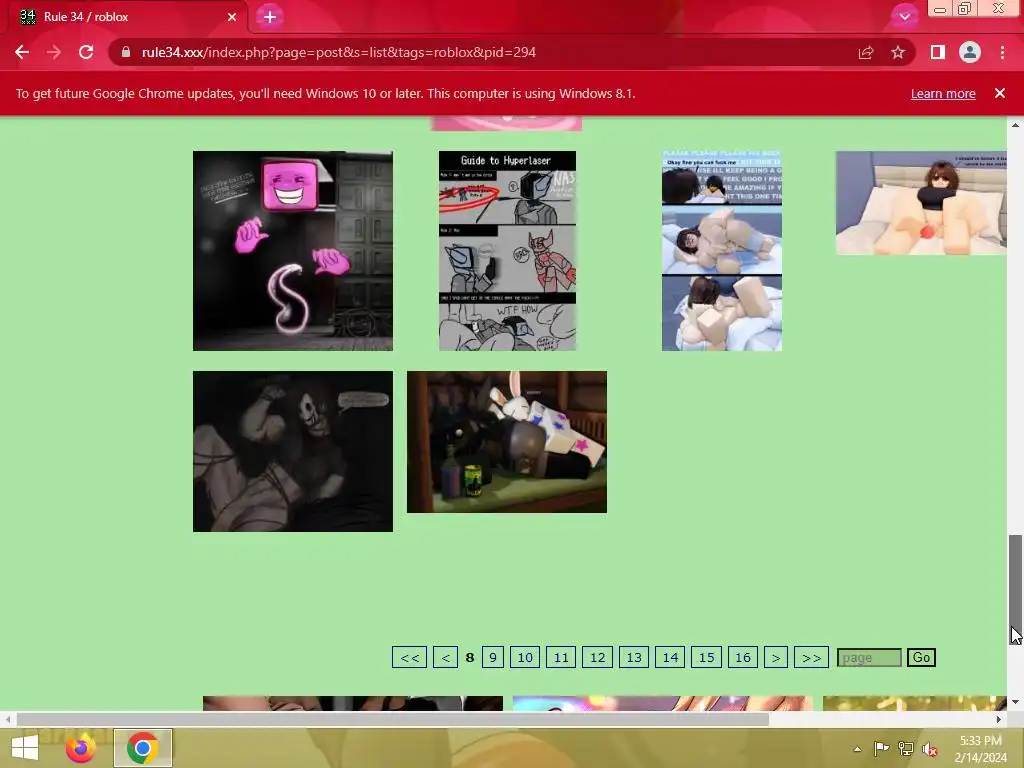Click the vertical scrollbar thumb
Screen dimensions: 1024x768
[x=1015, y=588]
